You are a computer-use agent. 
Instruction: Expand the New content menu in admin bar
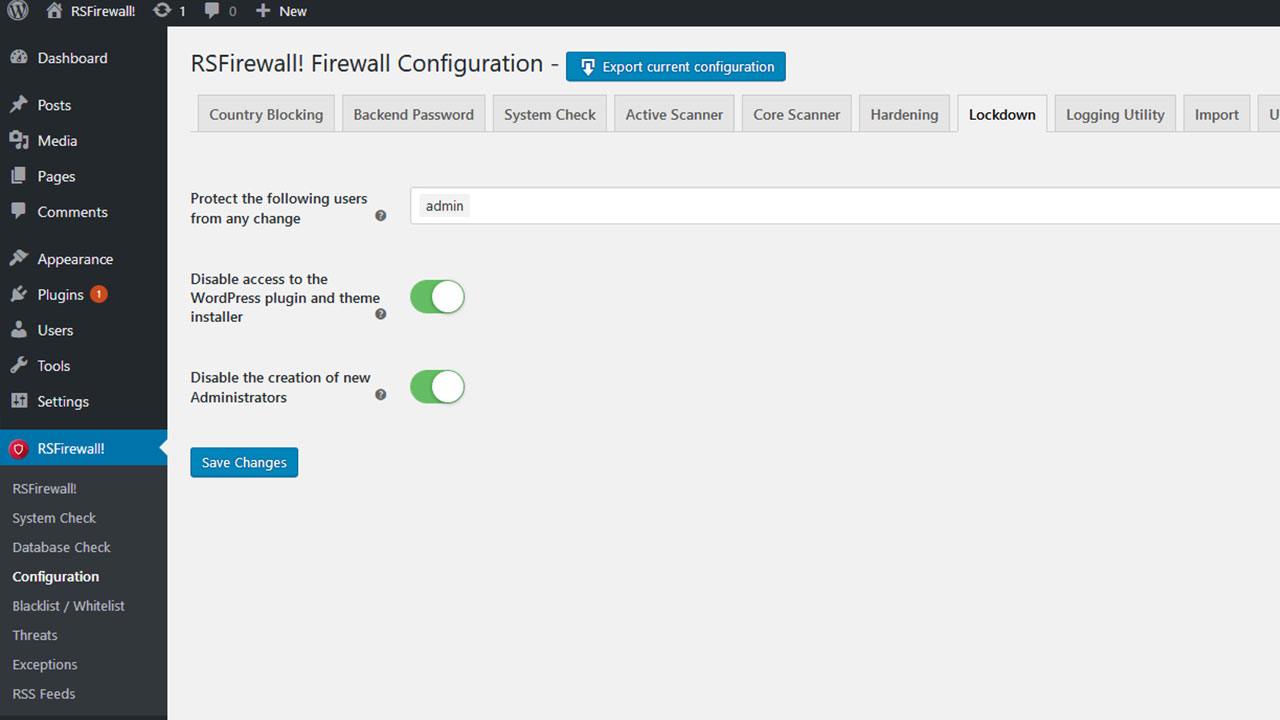click(281, 11)
